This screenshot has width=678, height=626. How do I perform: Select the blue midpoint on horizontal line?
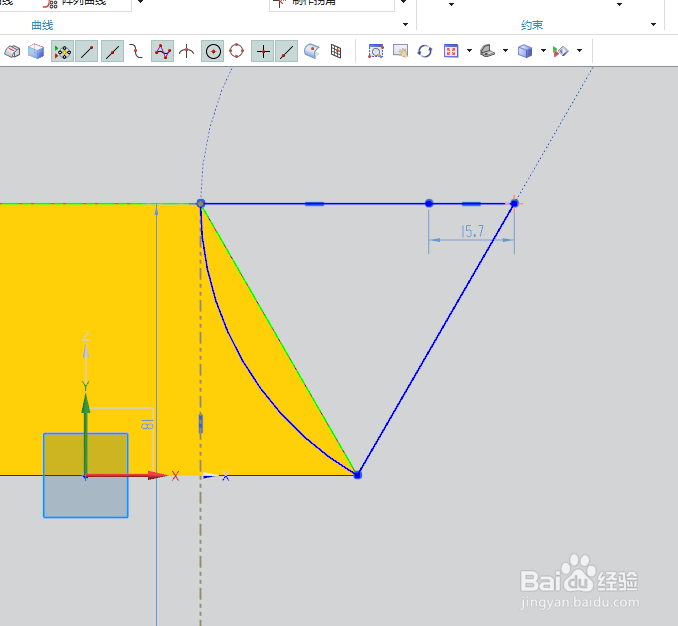point(429,203)
